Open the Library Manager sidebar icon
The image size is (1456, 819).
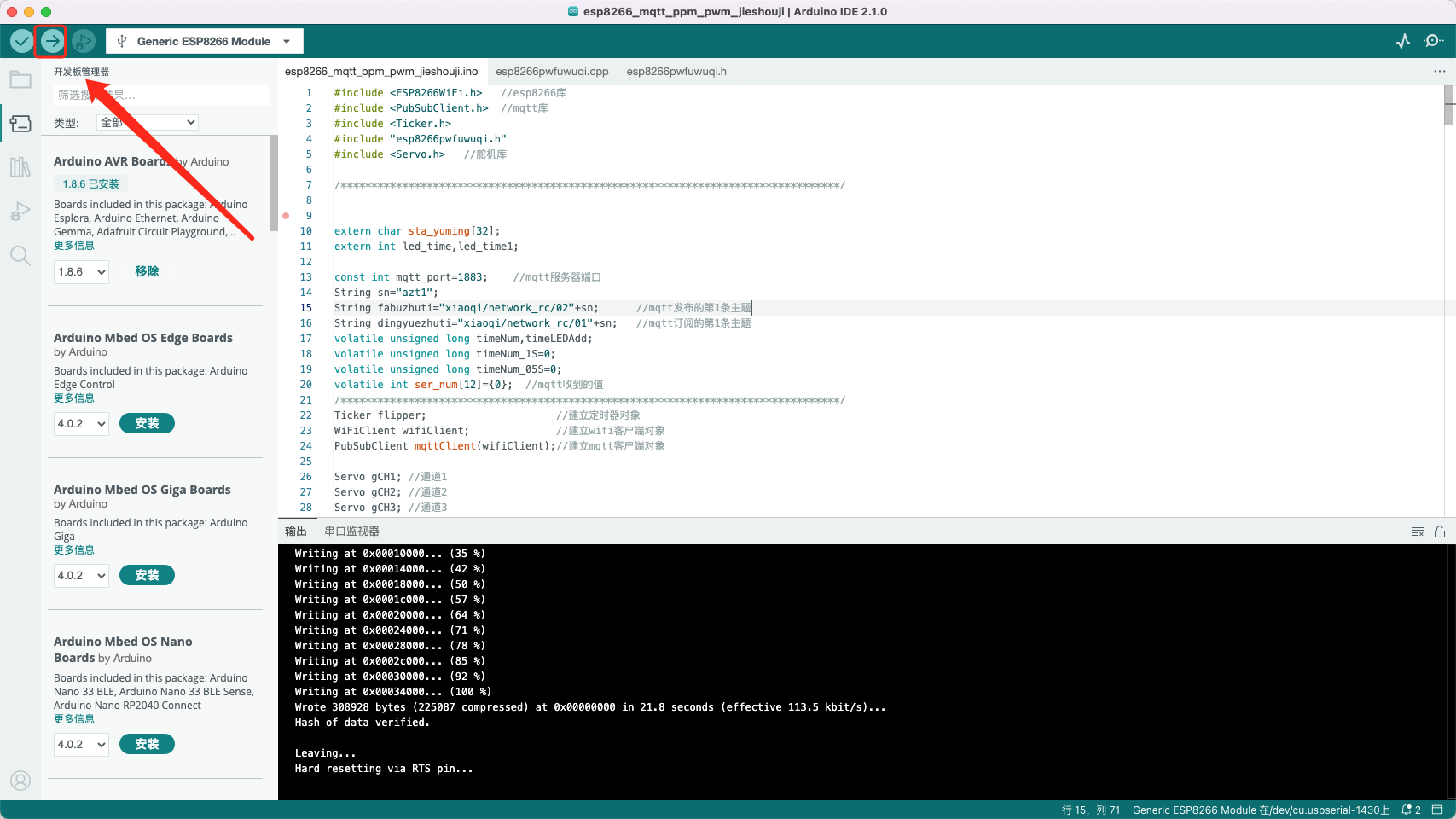[20, 167]
